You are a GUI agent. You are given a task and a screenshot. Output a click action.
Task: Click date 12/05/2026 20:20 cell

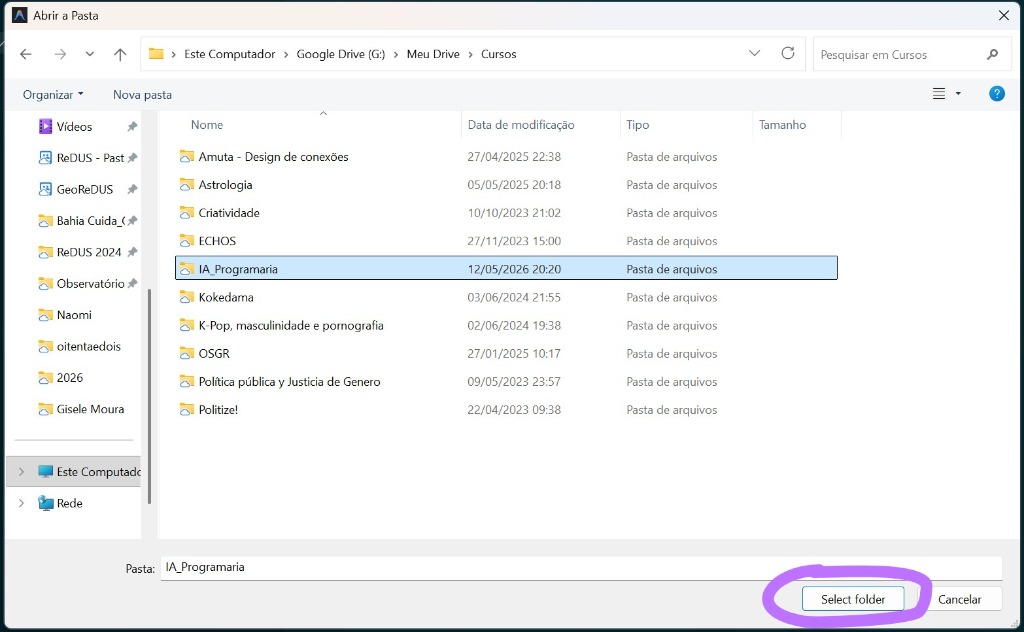pos(514,269)
